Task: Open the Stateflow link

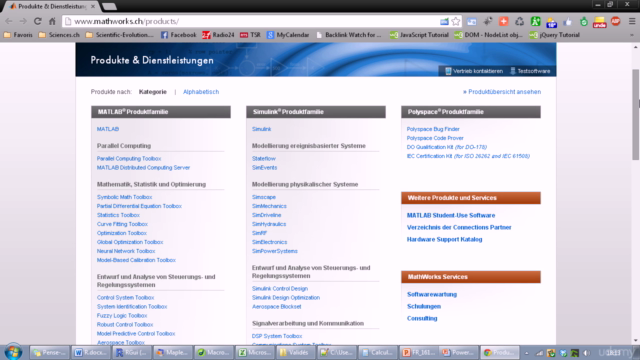Action: tap(264, 158)
